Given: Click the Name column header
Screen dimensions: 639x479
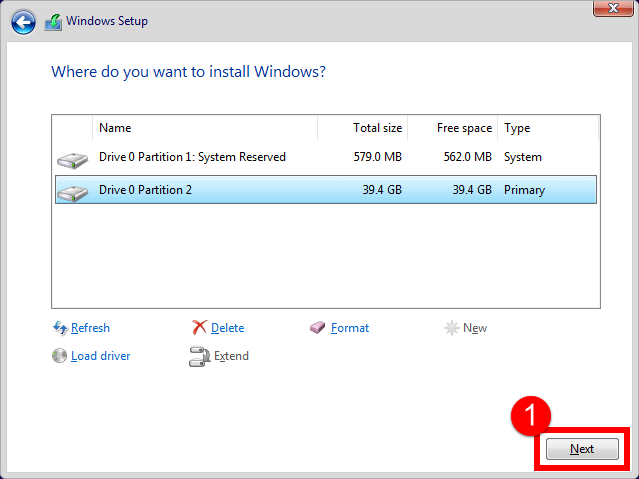Looking at the screenshot, I should coord(205,128).
